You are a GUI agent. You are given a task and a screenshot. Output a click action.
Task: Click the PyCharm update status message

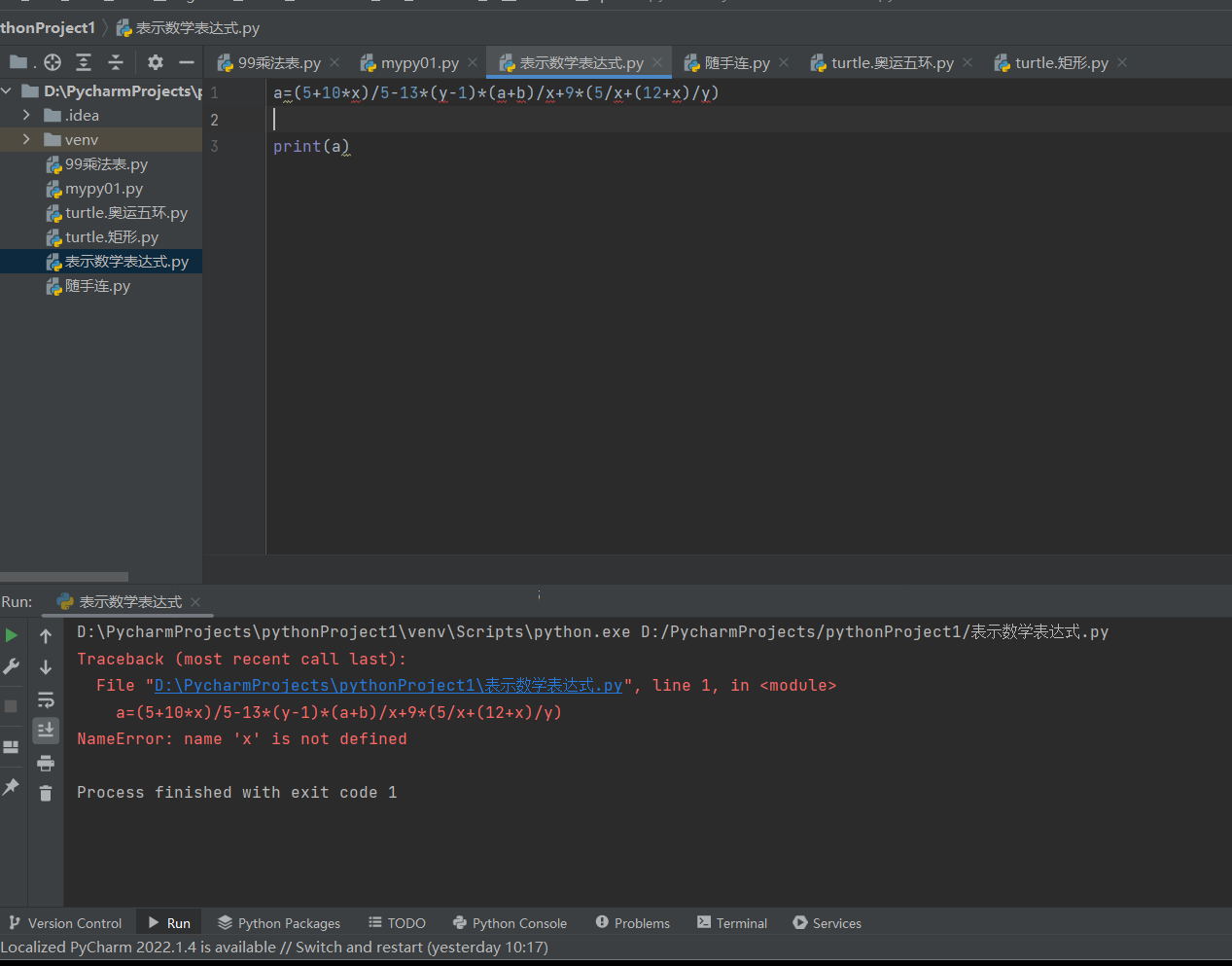tap(274, 948)
